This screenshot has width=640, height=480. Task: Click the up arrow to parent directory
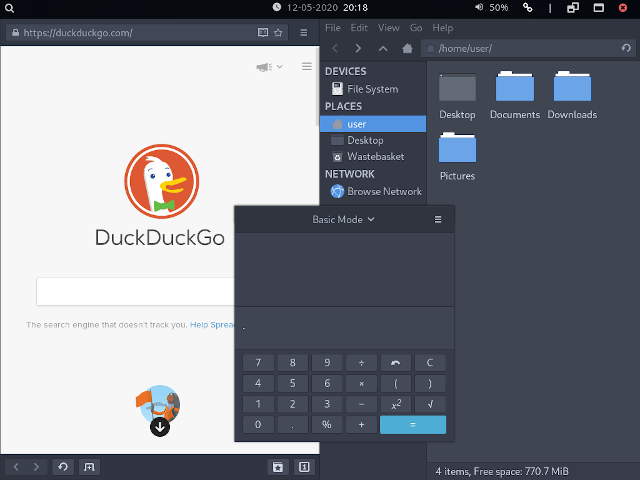[x=383, y=48]
